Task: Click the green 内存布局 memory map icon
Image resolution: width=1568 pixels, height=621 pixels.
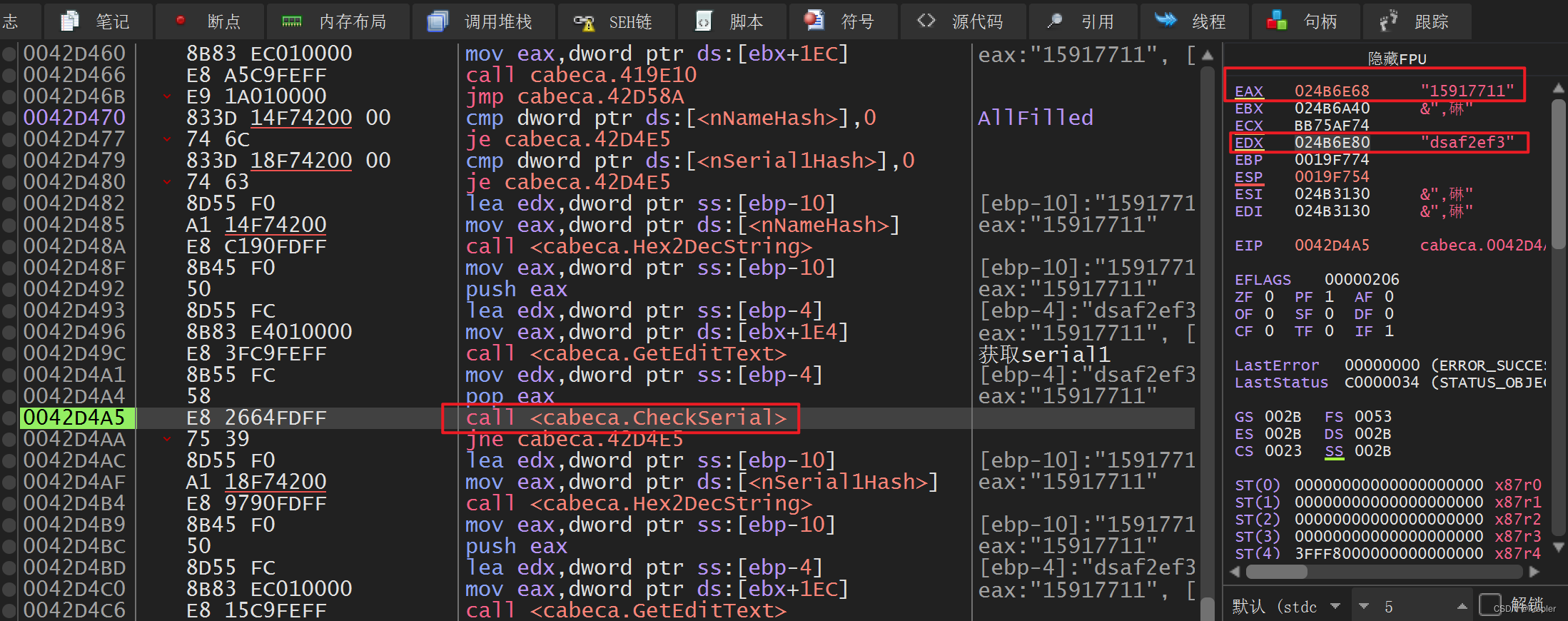Action: [x=292, y=21]
